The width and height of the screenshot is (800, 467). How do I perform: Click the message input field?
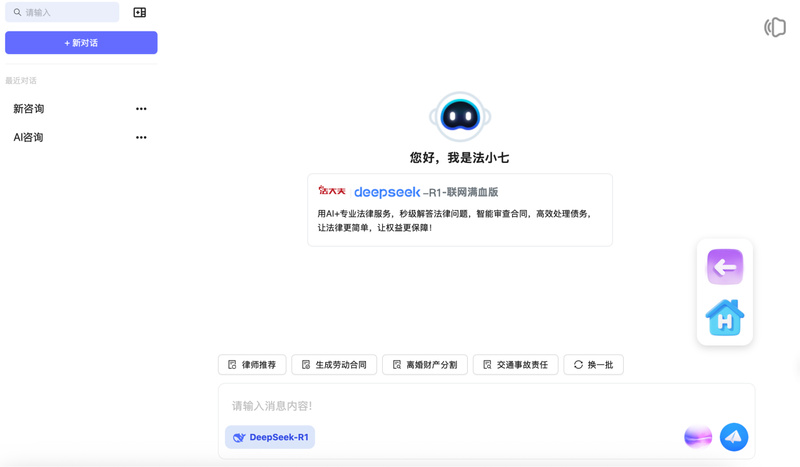pyautogui.click(x=486, y=406)
